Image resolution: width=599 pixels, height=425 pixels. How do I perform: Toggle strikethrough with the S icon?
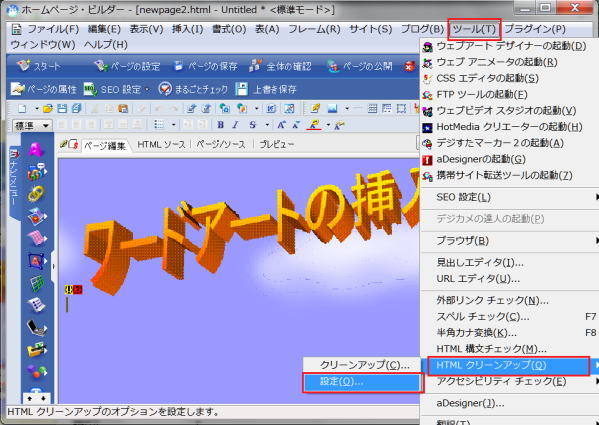253,125
